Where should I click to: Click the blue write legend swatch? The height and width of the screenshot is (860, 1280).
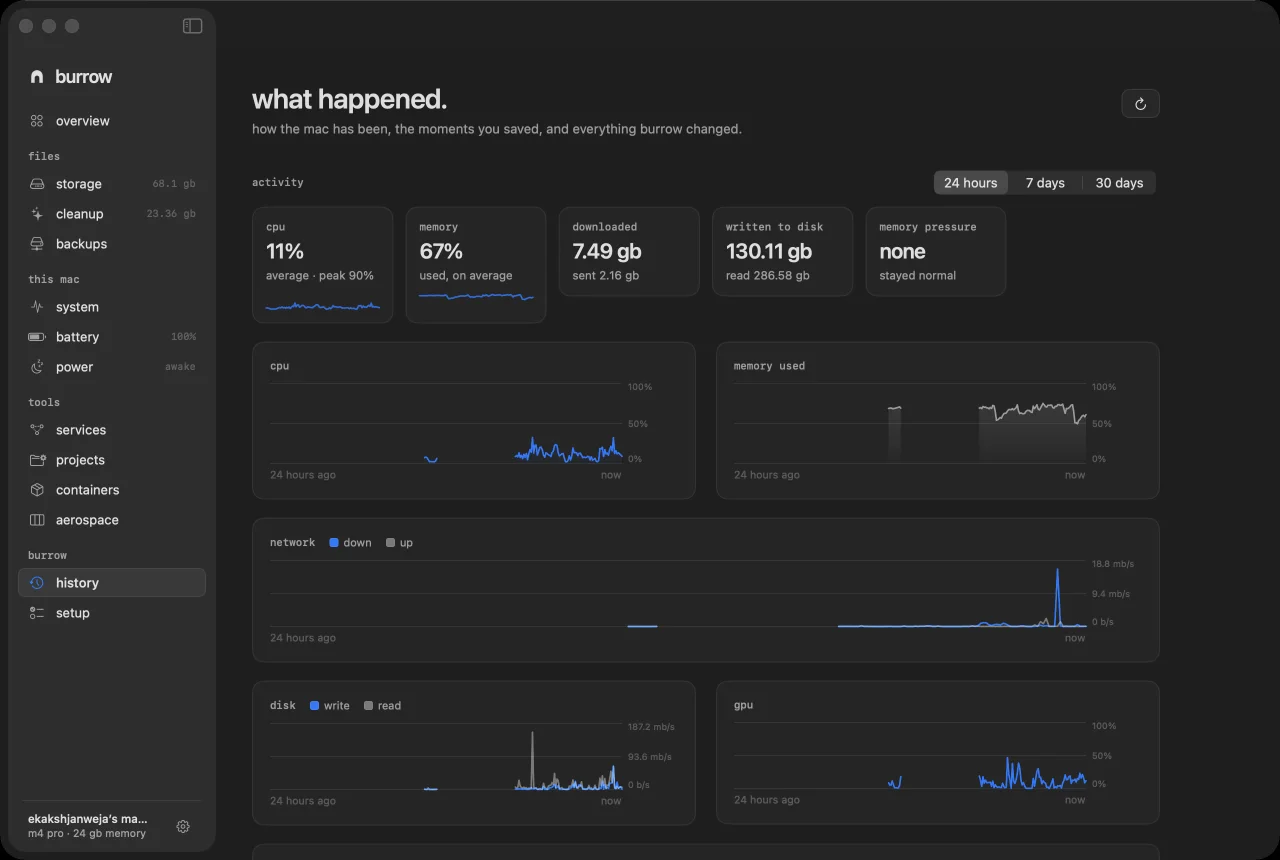pos(314,706)
